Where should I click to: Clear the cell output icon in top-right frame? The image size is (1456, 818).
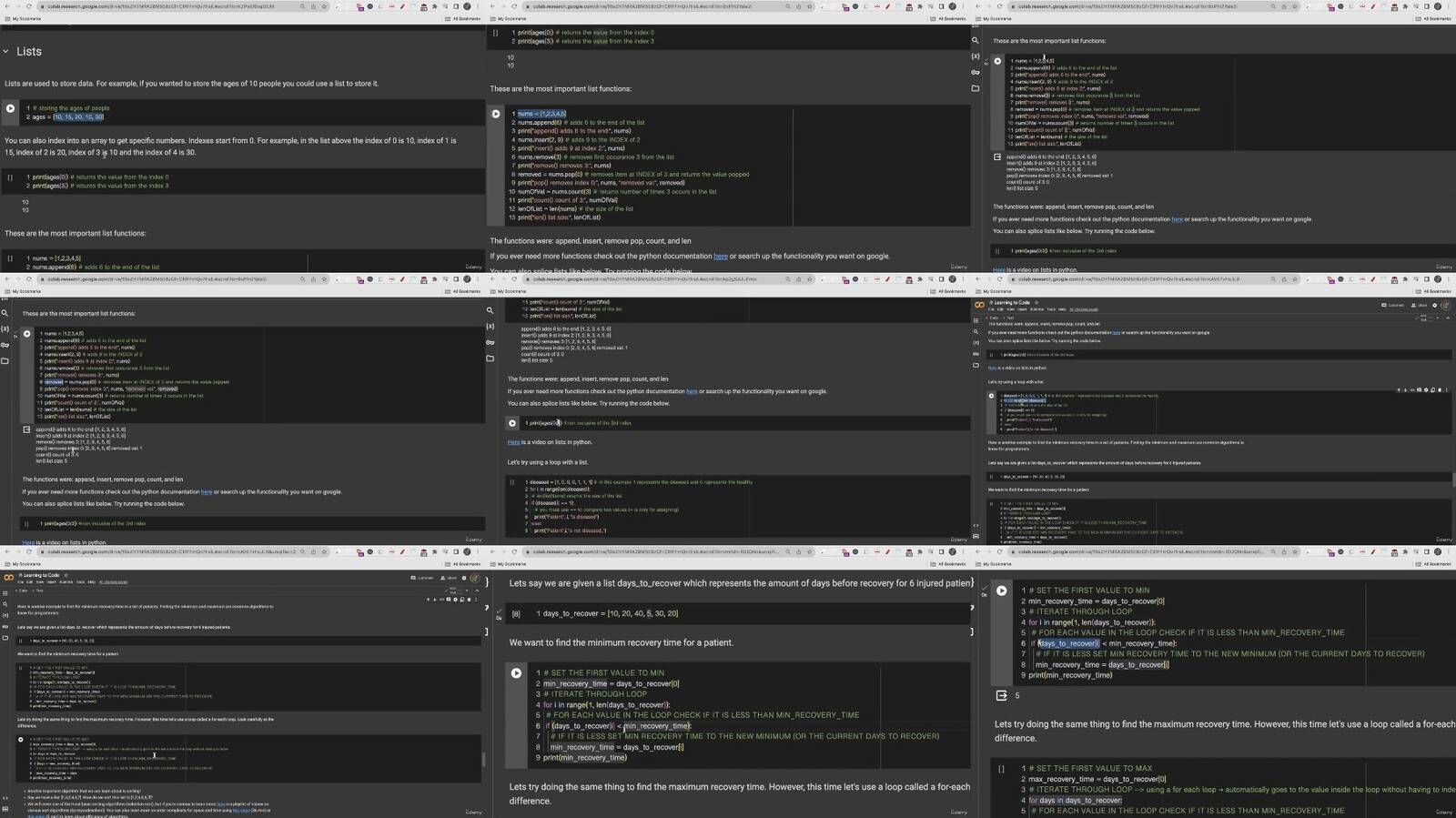coord(997,157)
